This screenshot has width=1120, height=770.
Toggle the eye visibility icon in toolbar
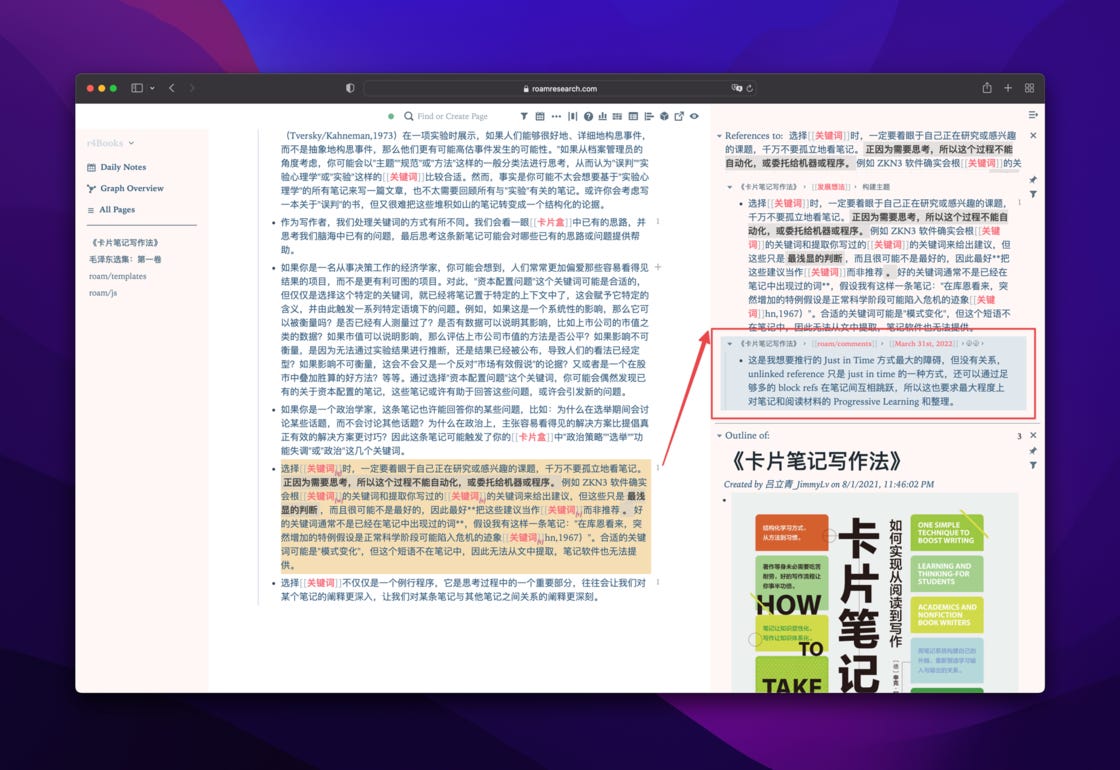694,116
